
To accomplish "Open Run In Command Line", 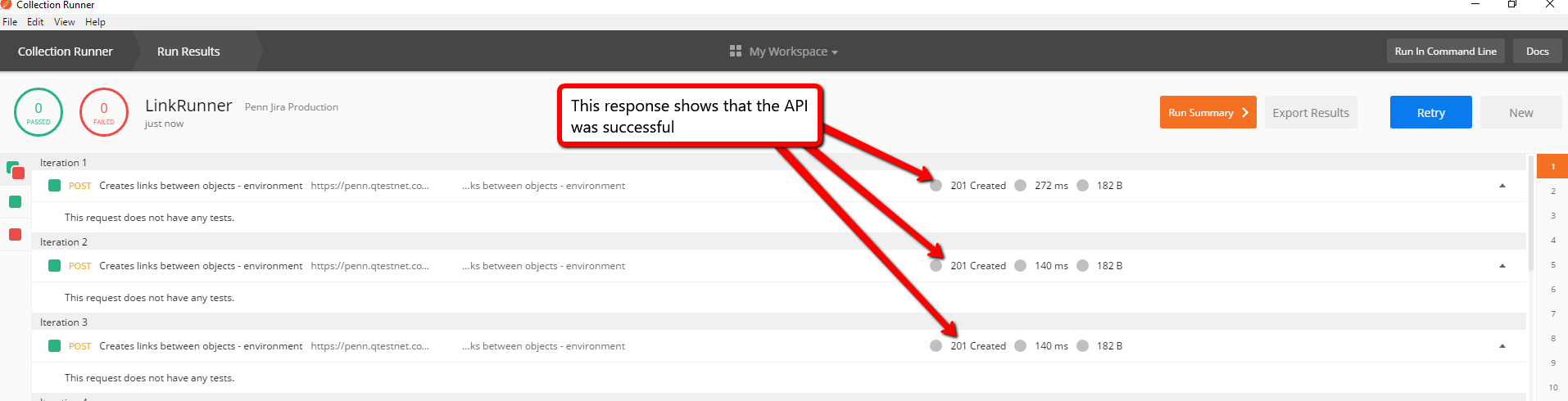I will tap(1445, 51).
